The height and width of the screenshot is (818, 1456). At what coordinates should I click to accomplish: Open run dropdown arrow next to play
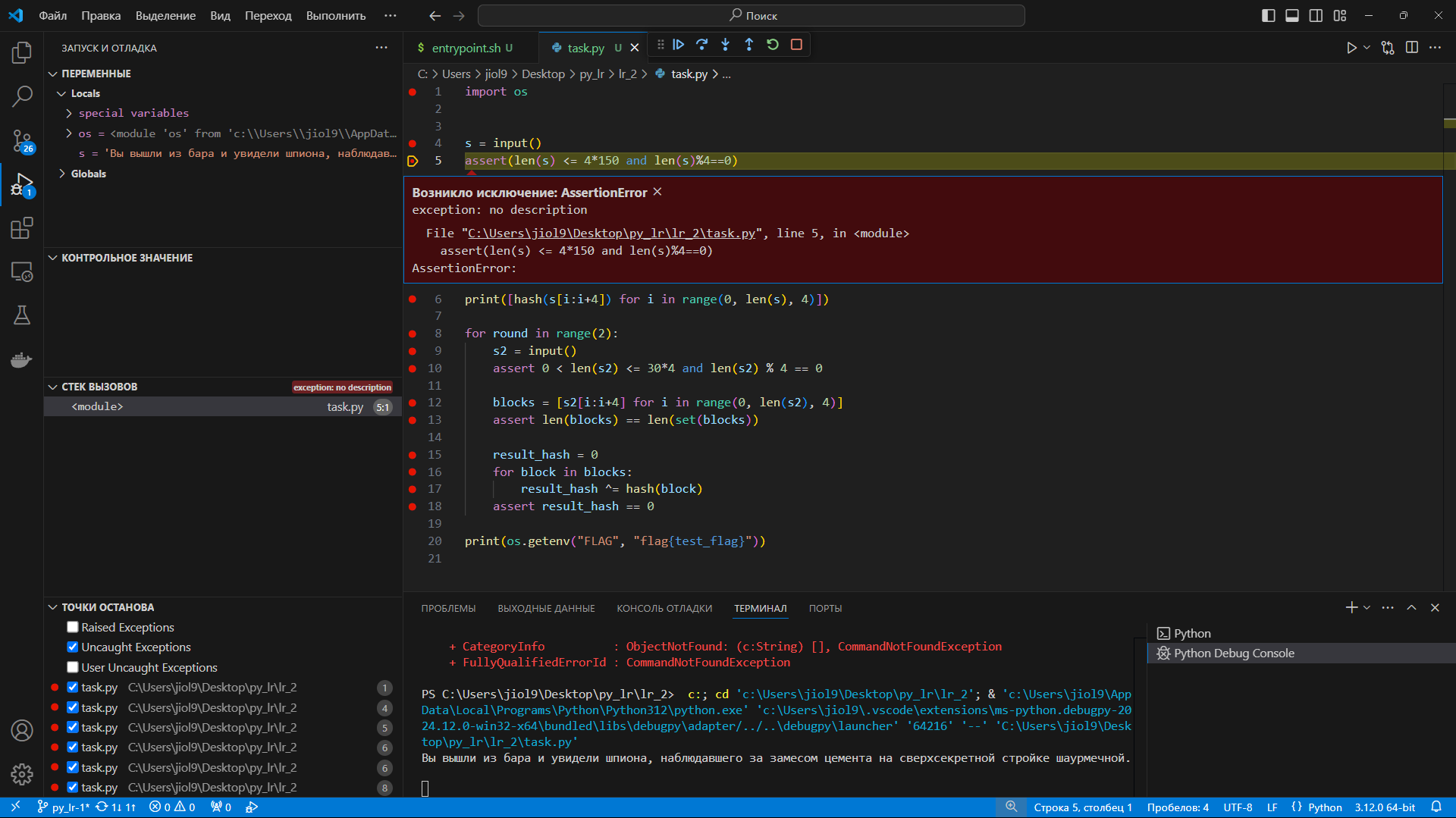tap(1367, 48)
